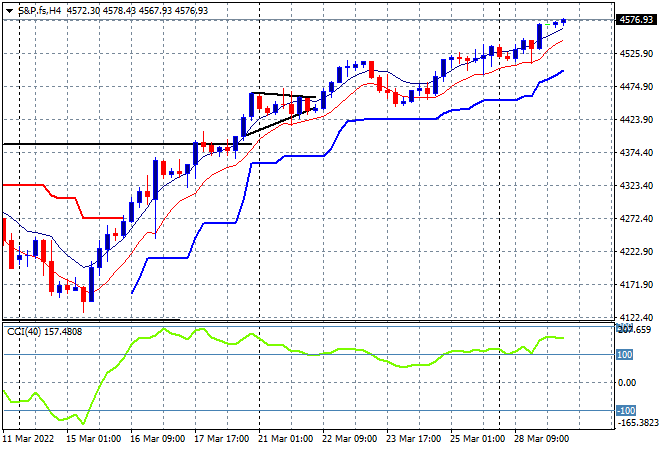Image resolution: width=660 pixels, height=450 pixels.
Task: Click the 21 Mar 01:00 time label
Action: [285, 439]
